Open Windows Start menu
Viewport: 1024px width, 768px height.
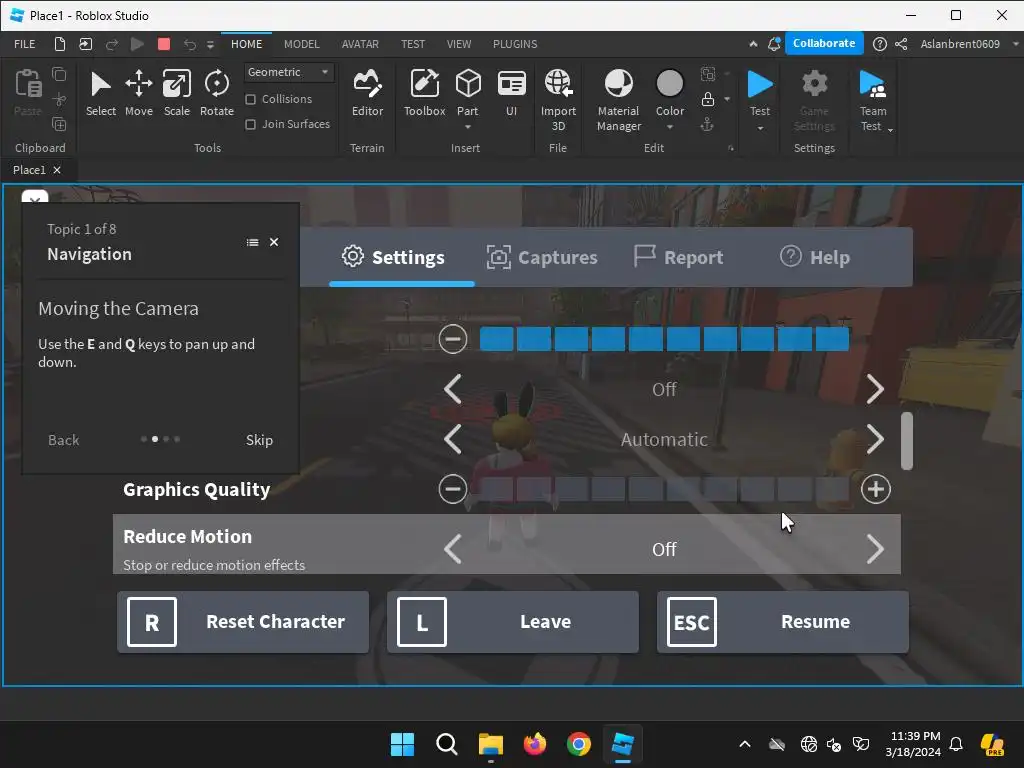click(x=402, y=744)
